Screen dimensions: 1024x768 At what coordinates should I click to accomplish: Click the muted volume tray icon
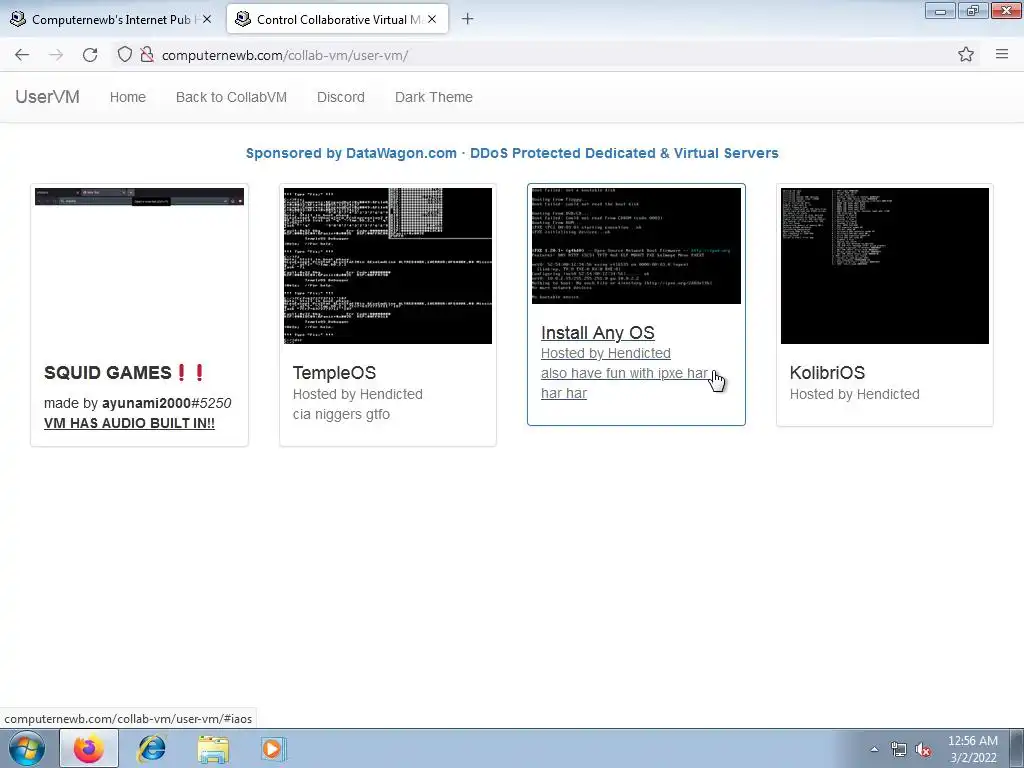(923, 749)
